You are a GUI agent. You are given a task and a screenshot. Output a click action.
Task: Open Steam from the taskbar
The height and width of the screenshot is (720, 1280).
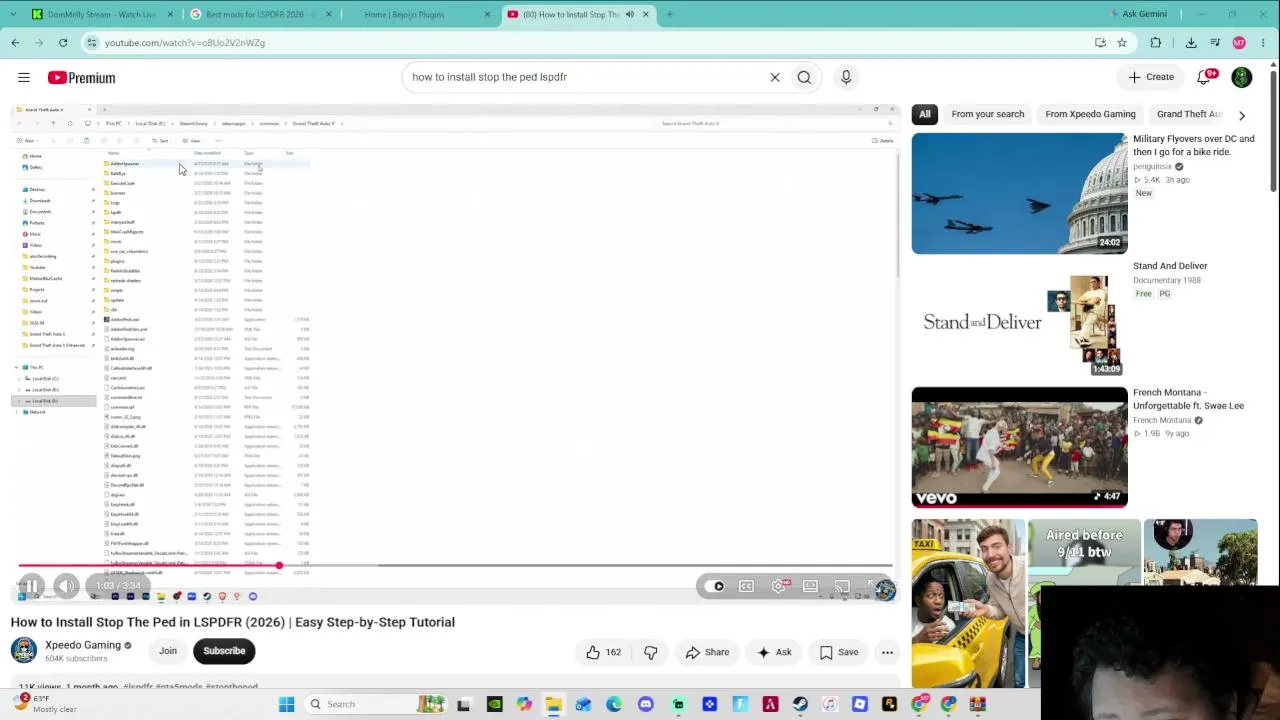pos(800,704)
